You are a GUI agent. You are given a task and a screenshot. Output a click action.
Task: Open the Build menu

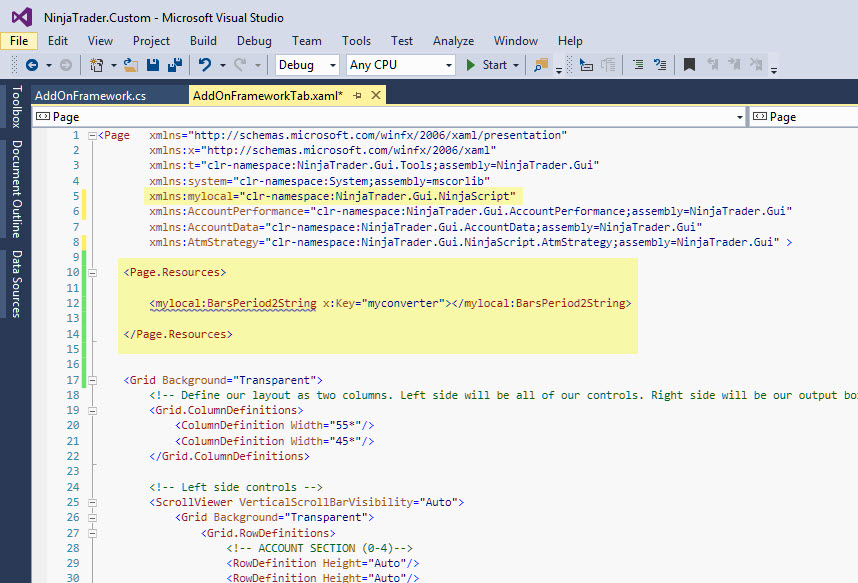tap(203, 41)
